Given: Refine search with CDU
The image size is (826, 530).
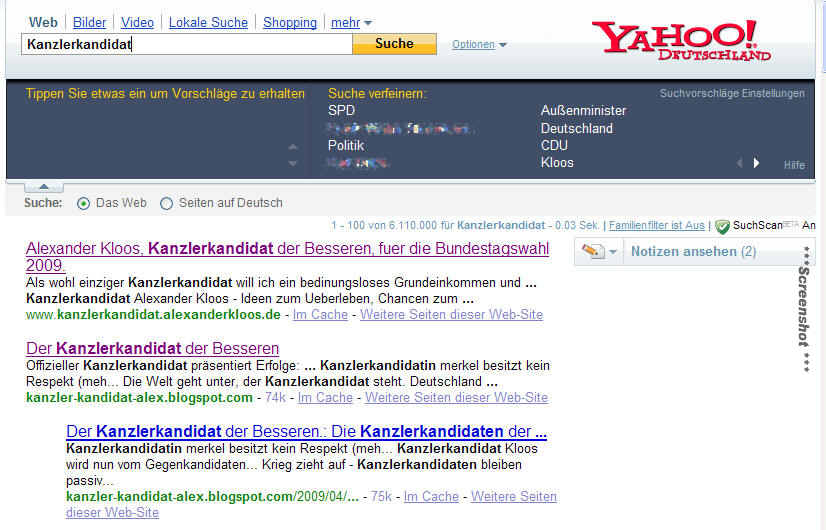Looking at the screenshot, I should (x=554, y=146).
